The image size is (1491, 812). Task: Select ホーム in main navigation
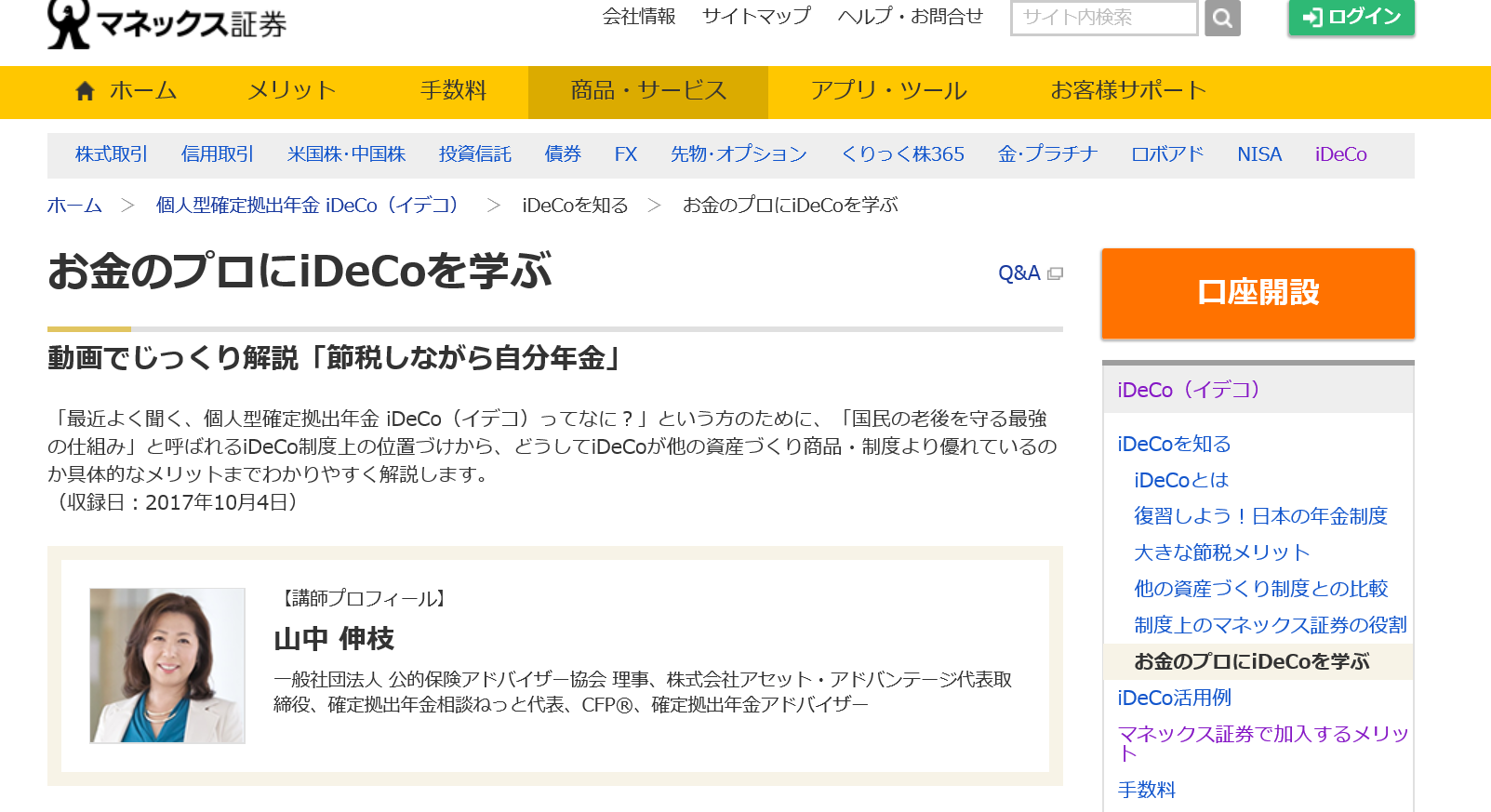click(x=125, y=91)
